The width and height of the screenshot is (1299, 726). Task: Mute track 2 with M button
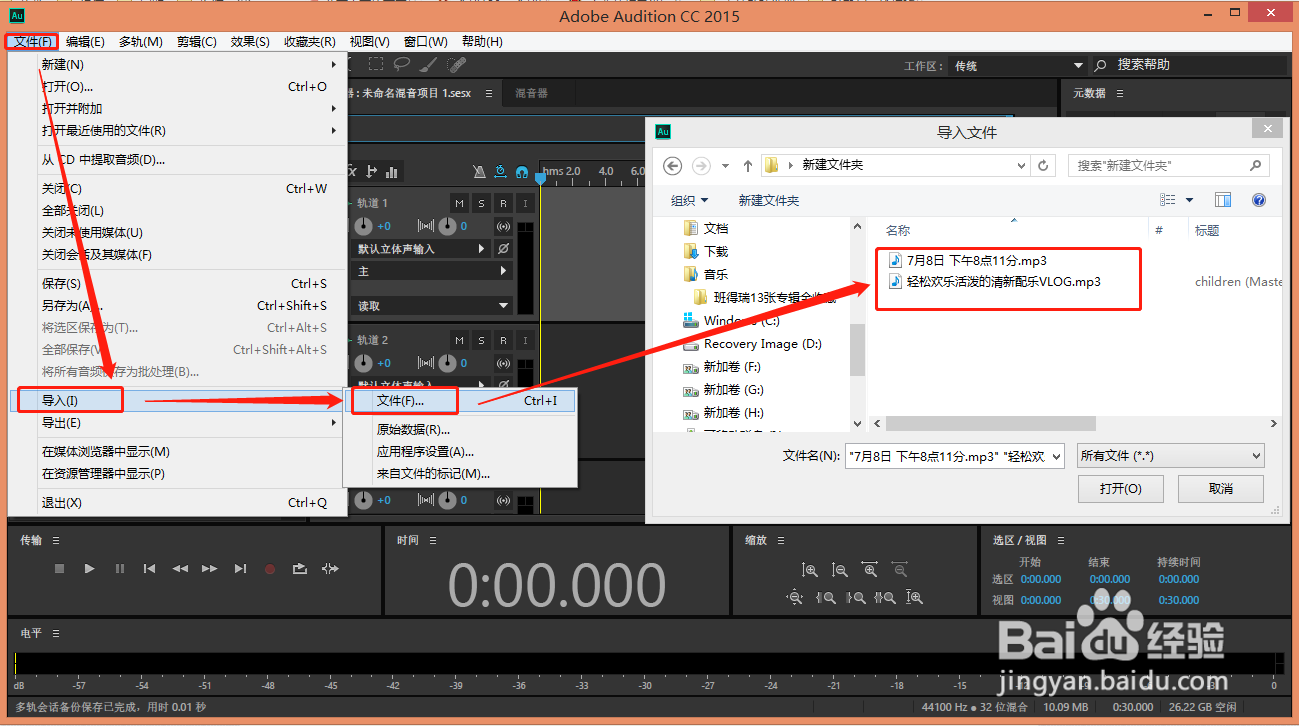[459, 340]
